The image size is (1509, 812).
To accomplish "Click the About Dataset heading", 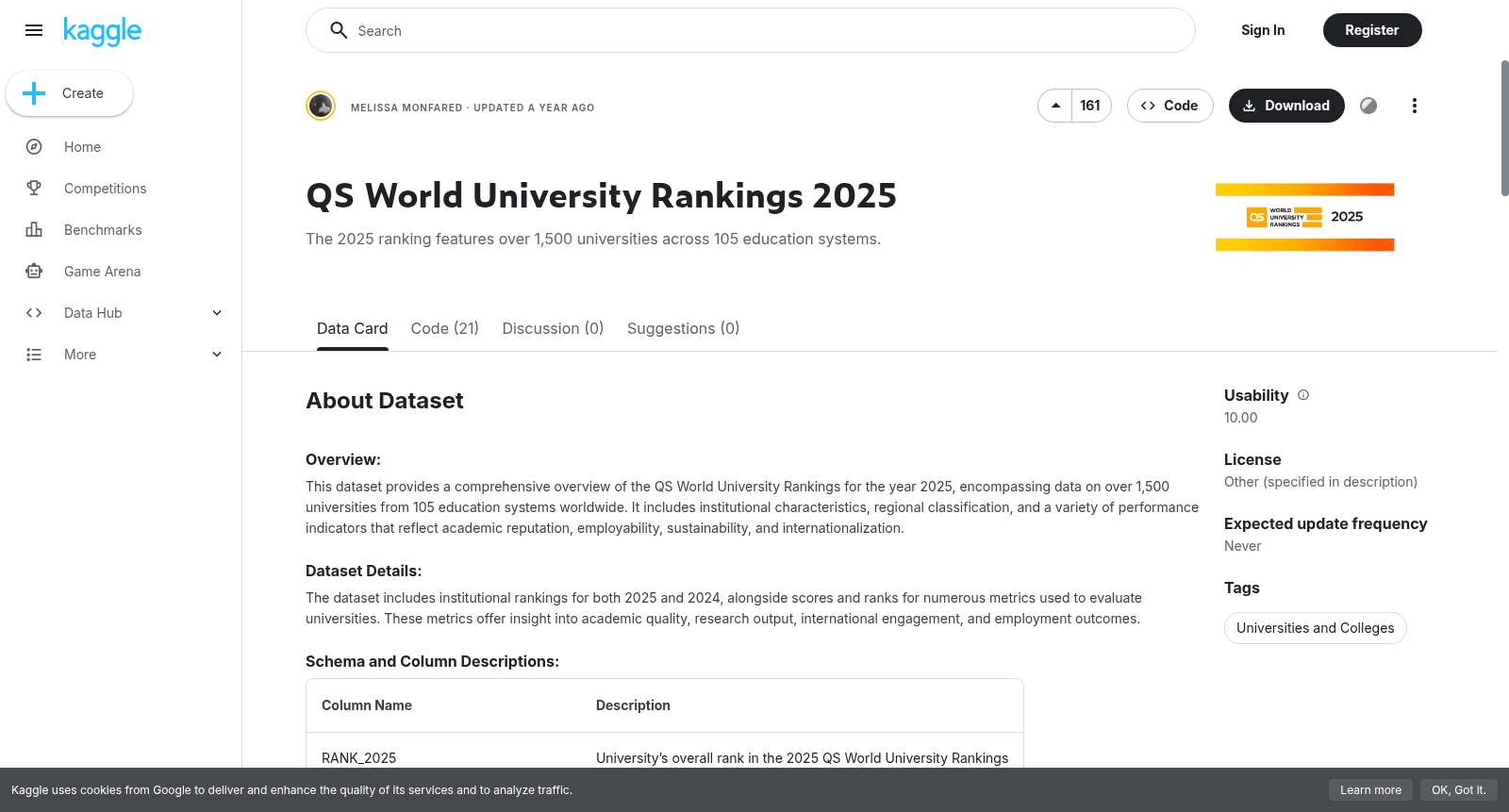I will click(x=385, y=401).
